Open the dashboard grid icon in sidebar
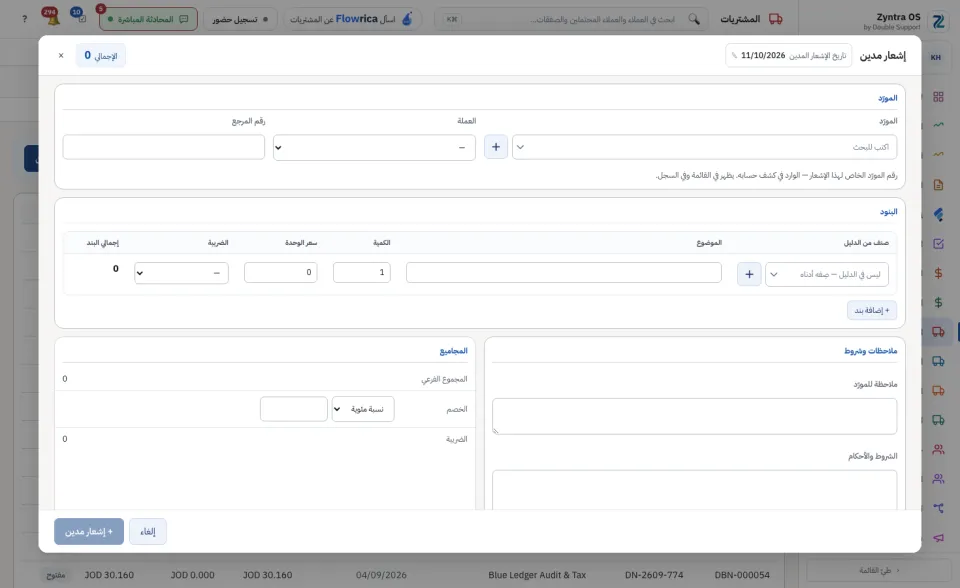The height and width of the screenshot is (588, 960). pos(938,97)
